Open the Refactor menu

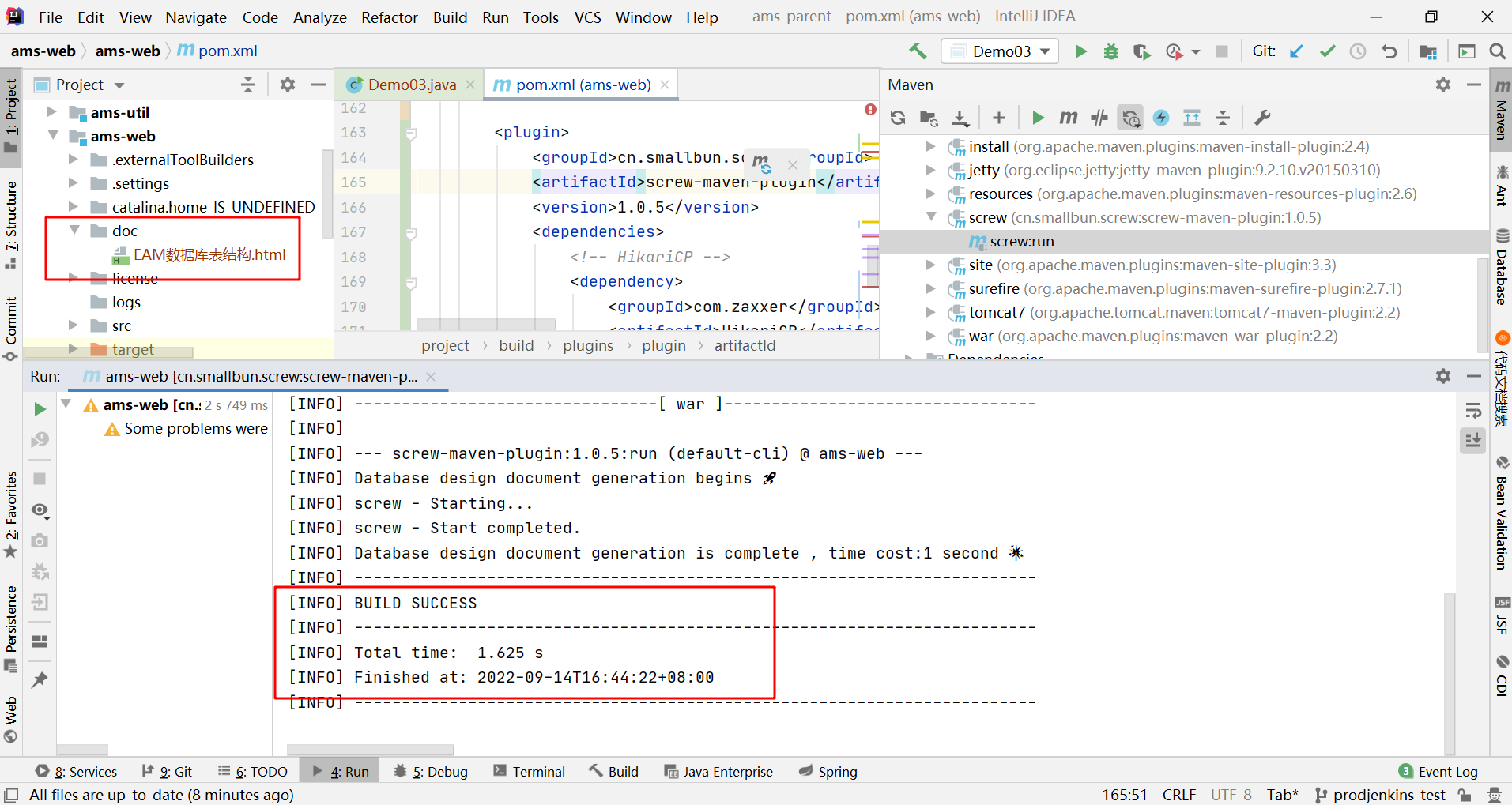pos(389,17)
